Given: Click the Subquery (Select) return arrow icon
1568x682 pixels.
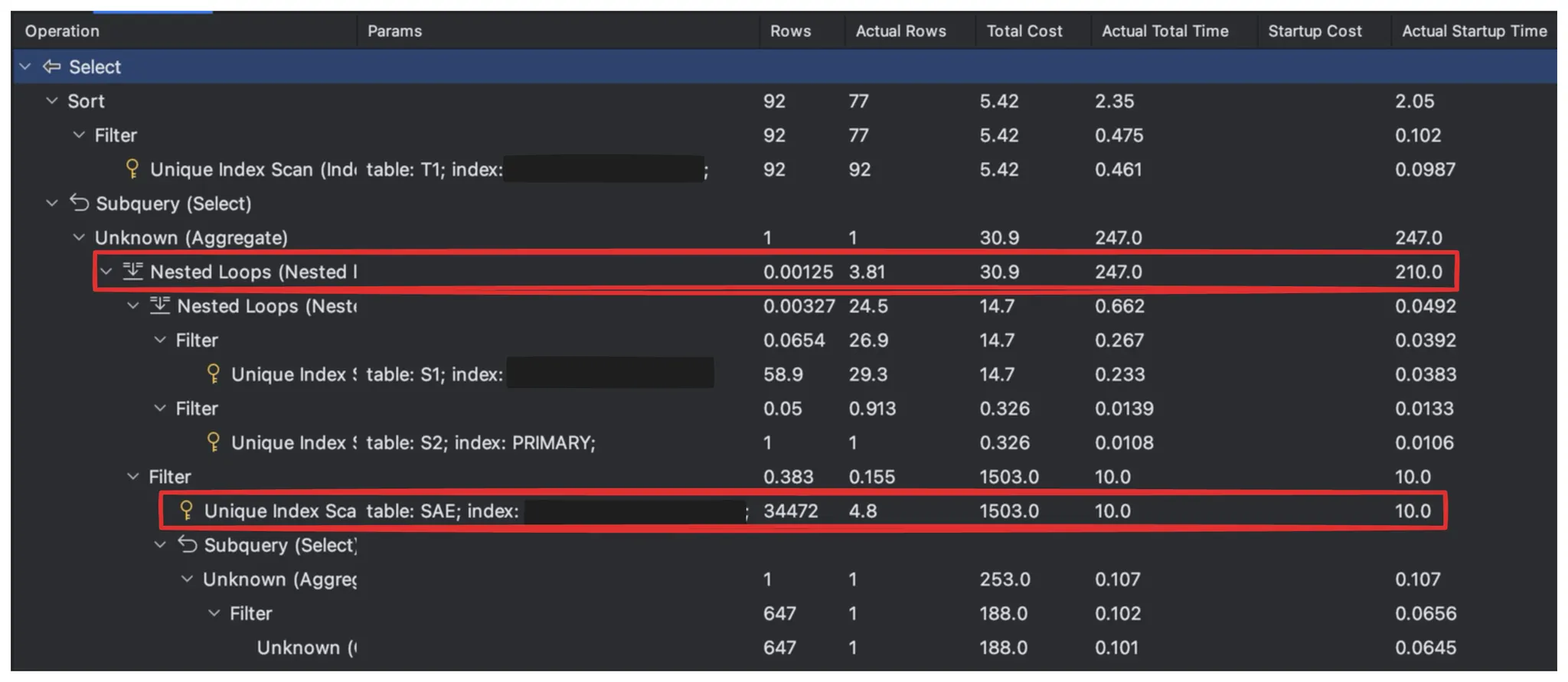Looking at the screenshot, I should pos(79,203).
